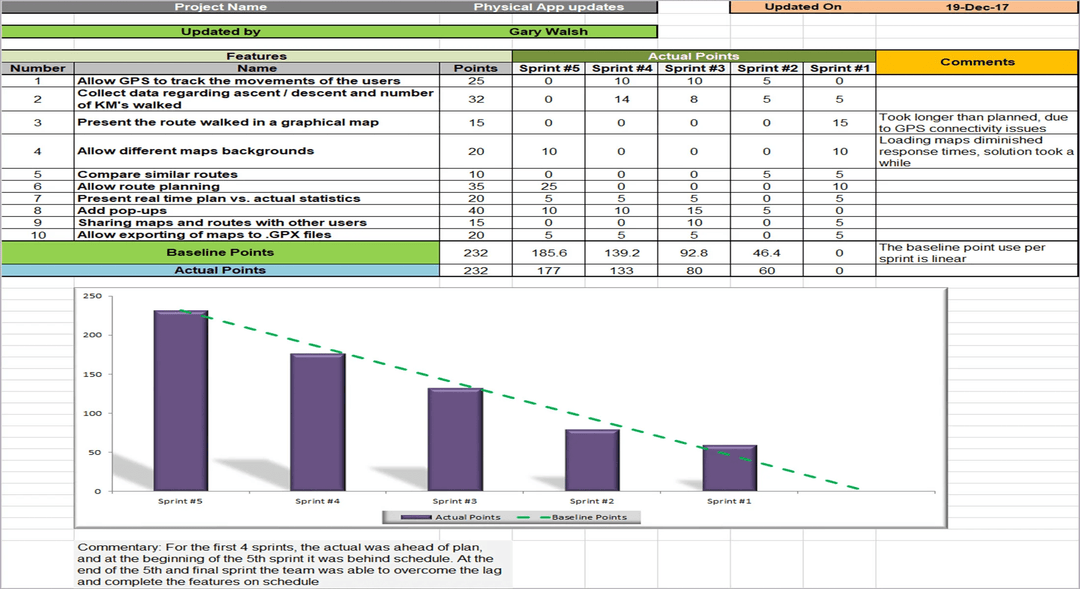Click the green Actual Points header above sprints
This screenshot has height=589, width=1080.
pos(694,56)
